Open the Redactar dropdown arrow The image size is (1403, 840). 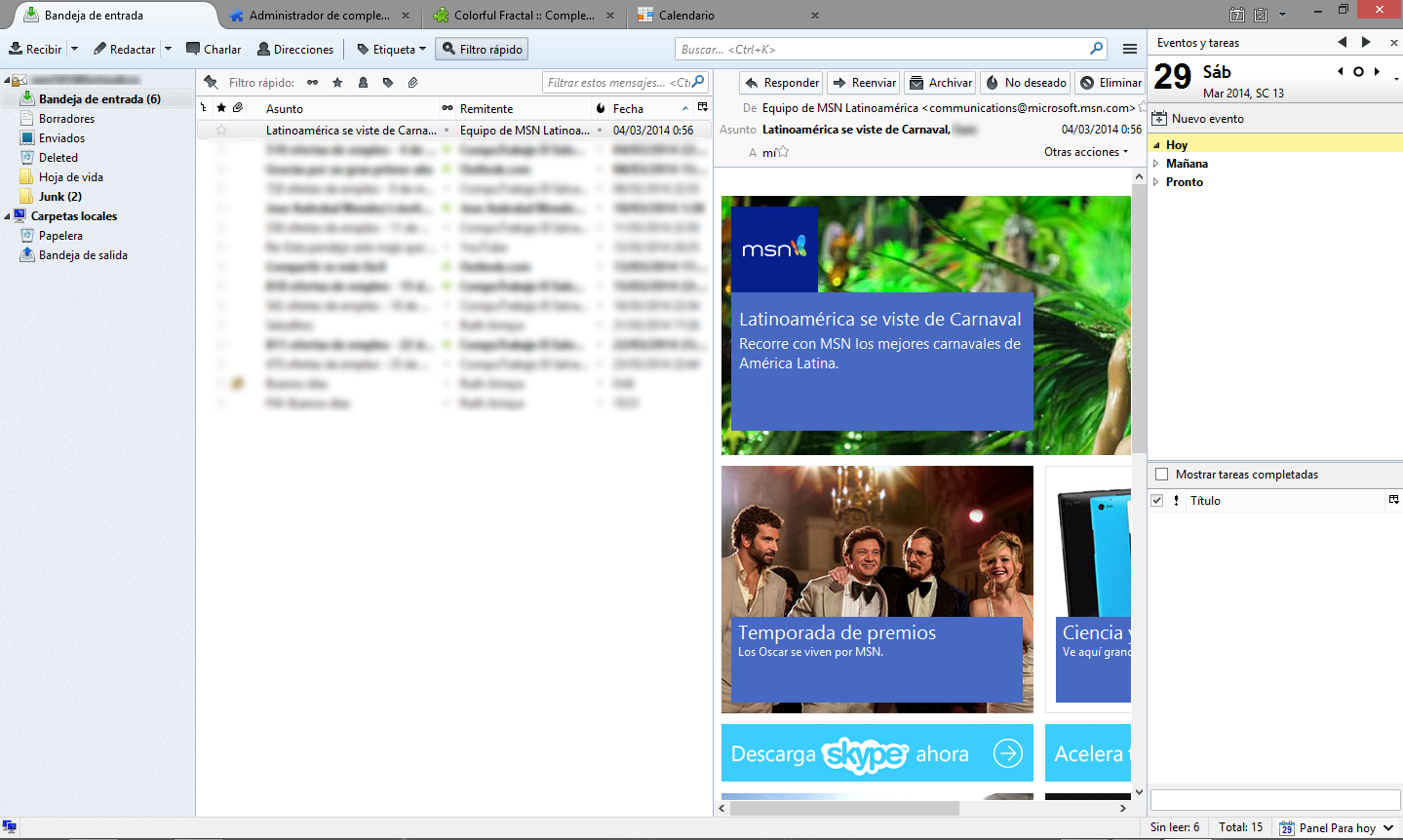tap(168, 49)
